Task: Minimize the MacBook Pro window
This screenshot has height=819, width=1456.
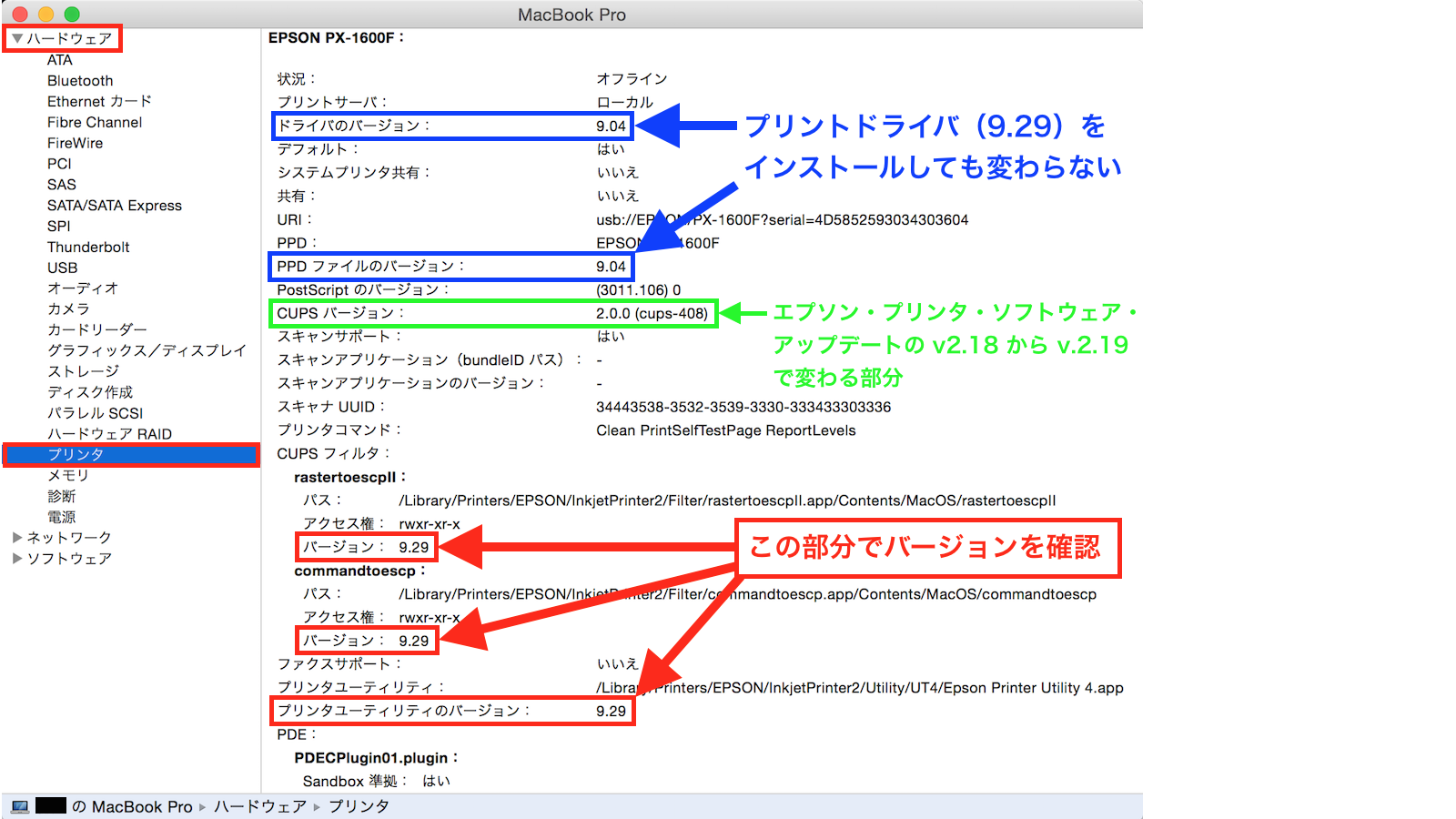Action: pyautogui.click(x=45, y=15)
